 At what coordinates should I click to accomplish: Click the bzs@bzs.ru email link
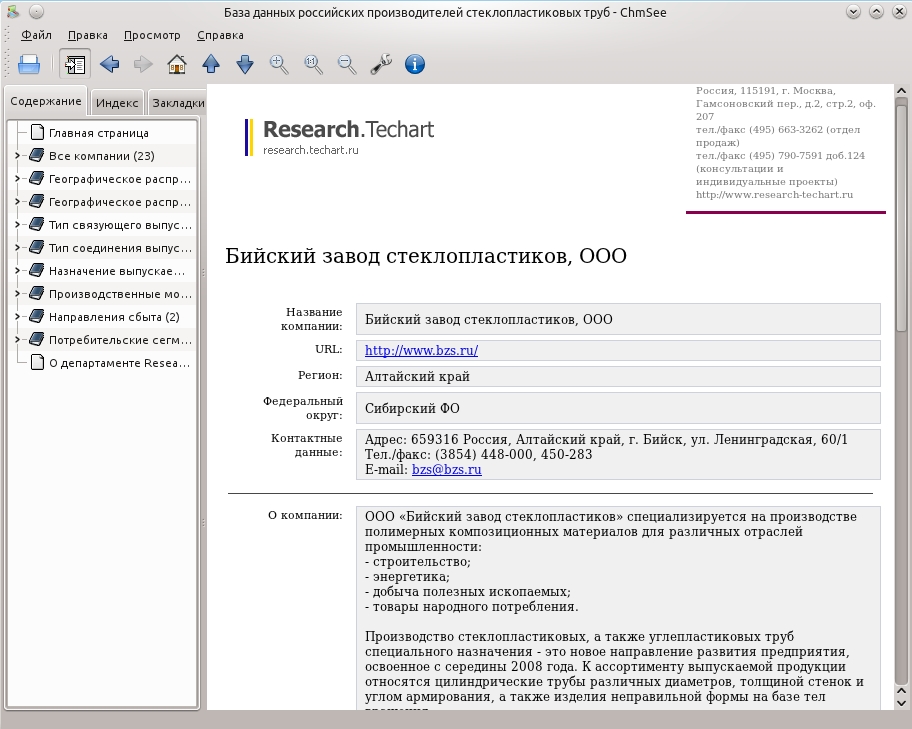pos(447,470)
